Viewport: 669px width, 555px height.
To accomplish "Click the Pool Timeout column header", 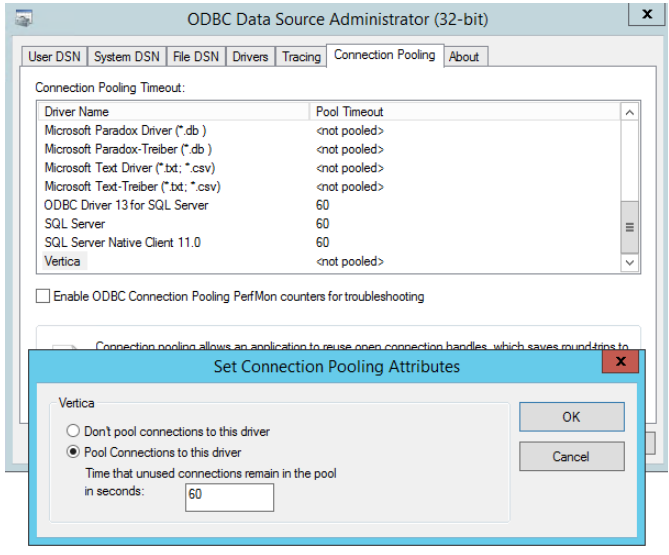I will pyautogui.click(x=465, y=112).
